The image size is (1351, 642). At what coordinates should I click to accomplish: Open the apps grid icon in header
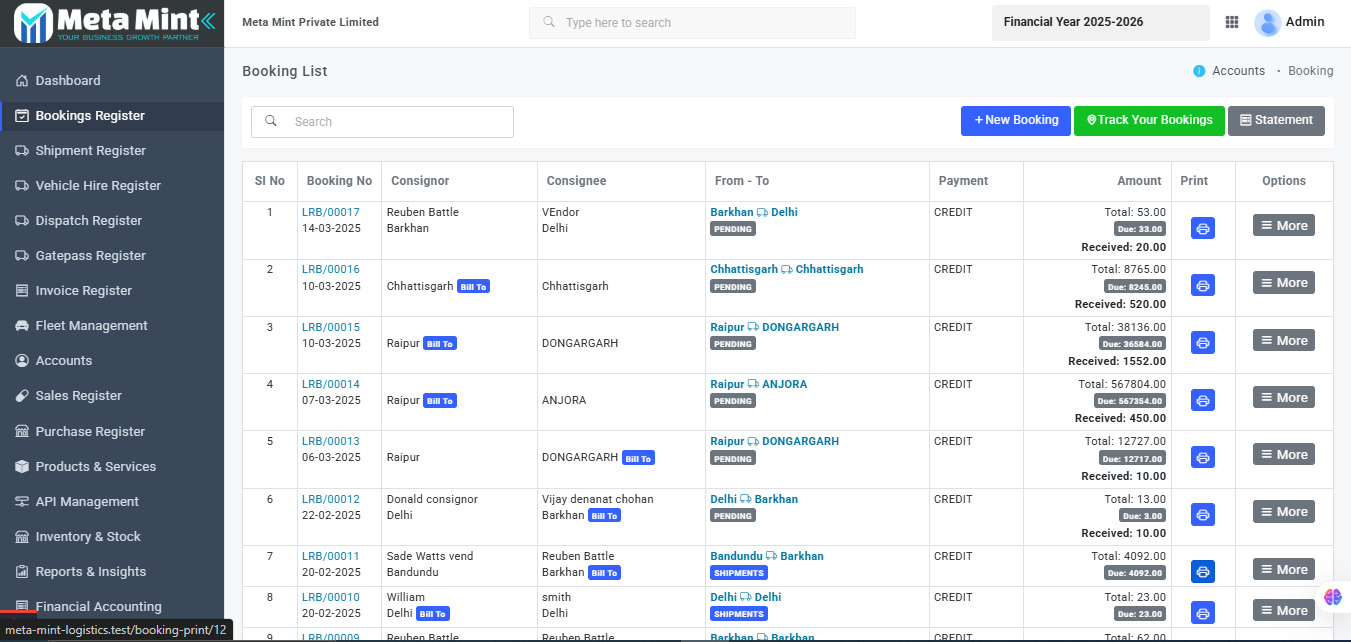tap(1232, 22)
